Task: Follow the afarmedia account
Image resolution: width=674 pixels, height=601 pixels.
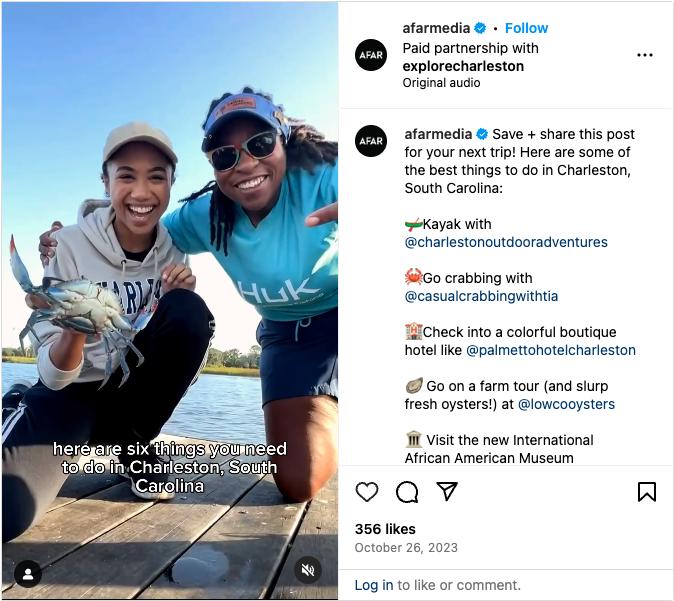Action: click(526, 28)
